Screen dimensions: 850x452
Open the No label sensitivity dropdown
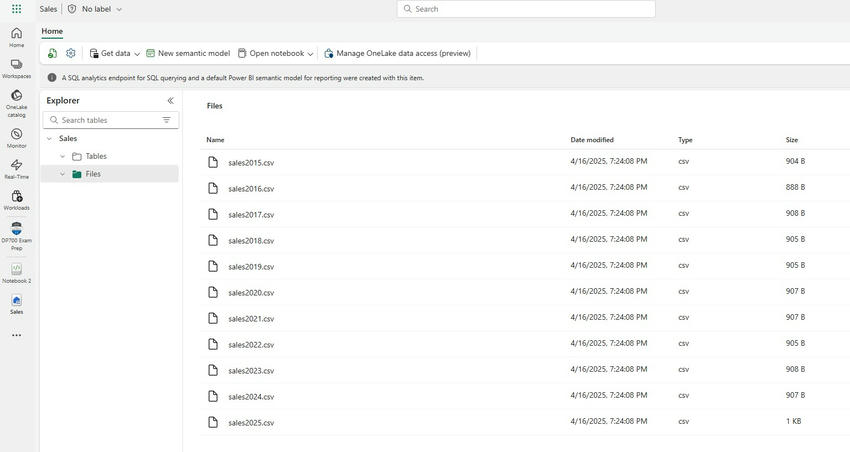tap(95, 9)
